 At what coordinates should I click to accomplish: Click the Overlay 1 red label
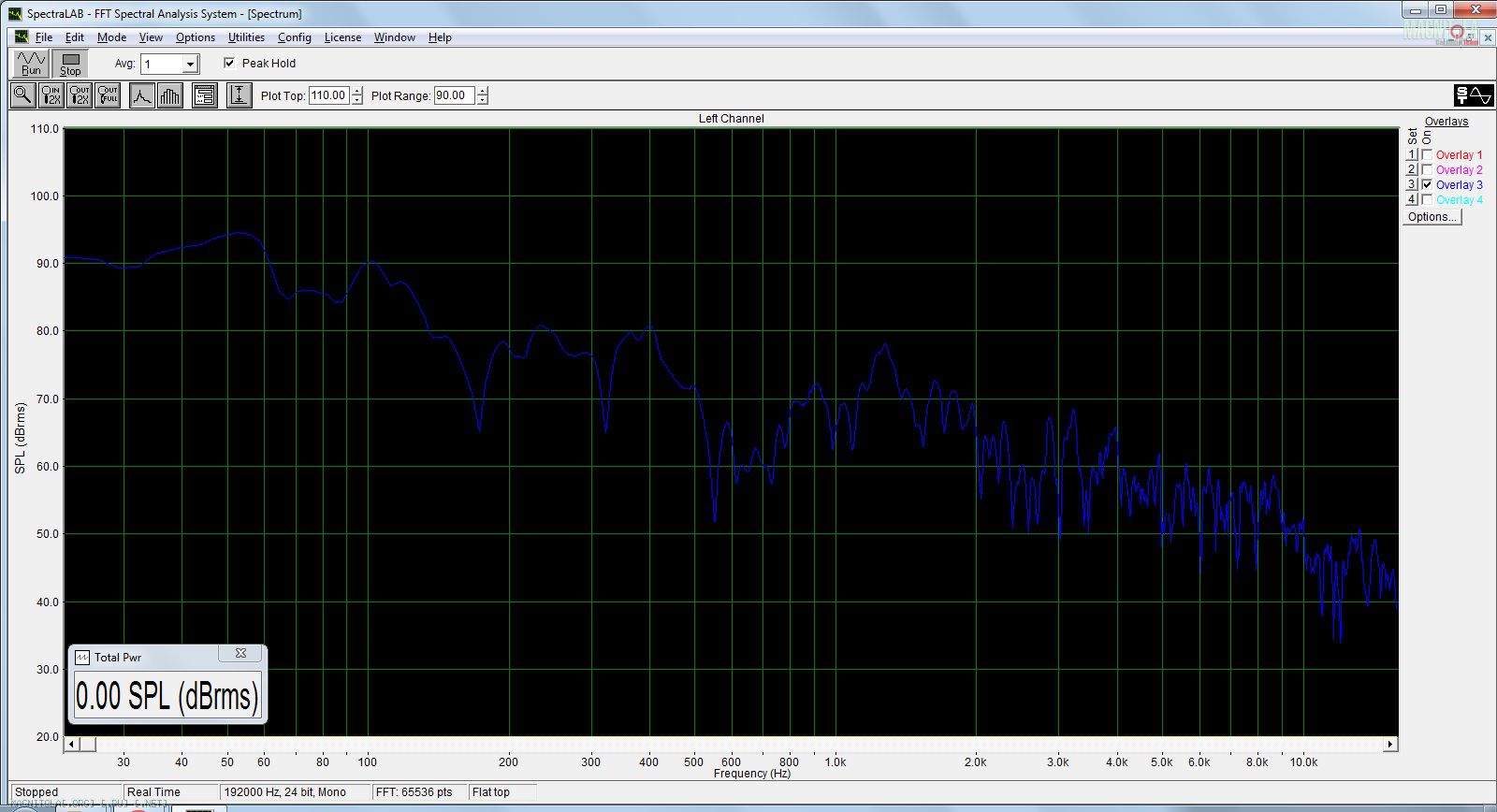tap(1459, 155)
